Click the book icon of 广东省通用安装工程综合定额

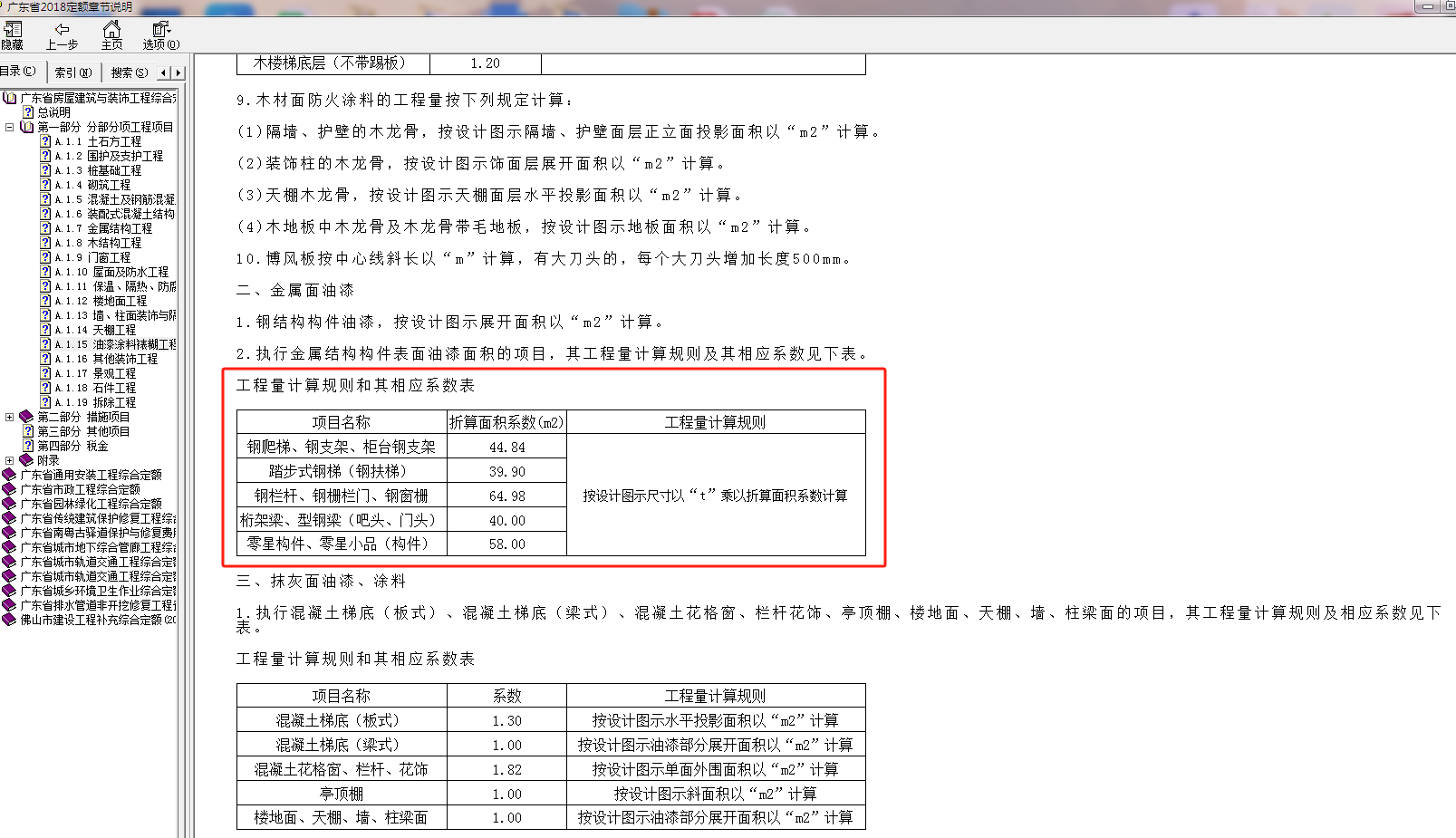coord(10,475)
